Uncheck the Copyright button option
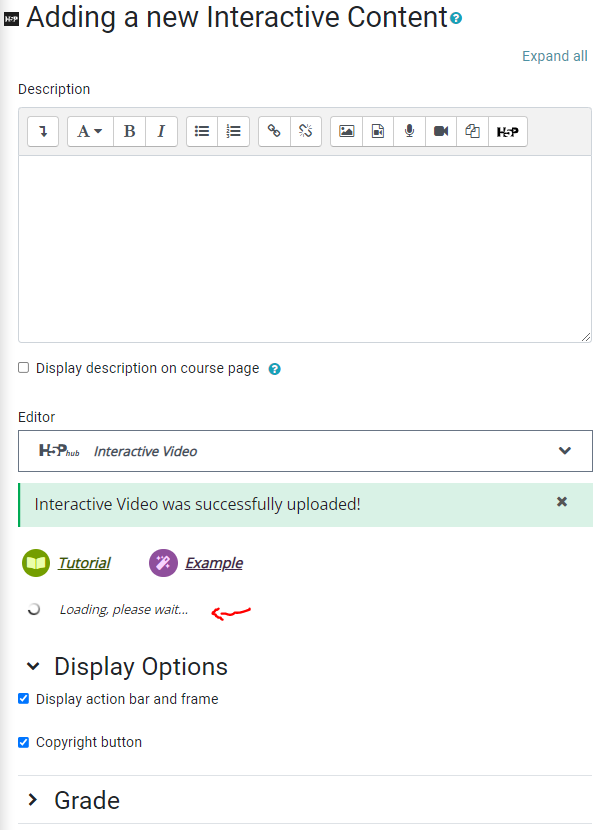The image size is (612, 830). pos(23,742)
